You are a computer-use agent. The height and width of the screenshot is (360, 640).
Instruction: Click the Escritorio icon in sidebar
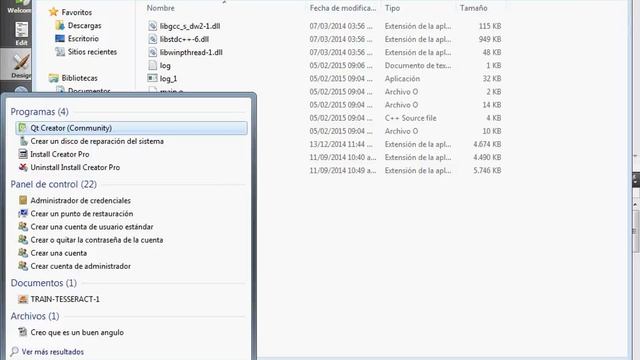click(x=60, y=38)
